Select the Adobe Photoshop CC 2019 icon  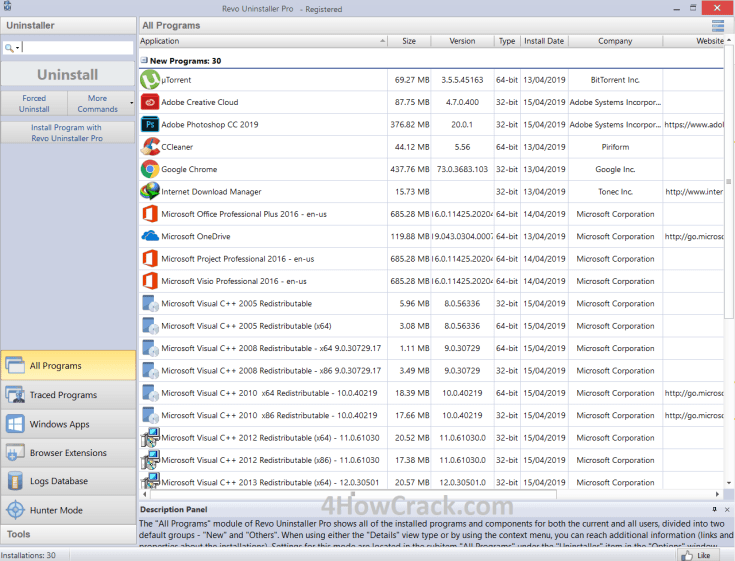coord(150,125)
